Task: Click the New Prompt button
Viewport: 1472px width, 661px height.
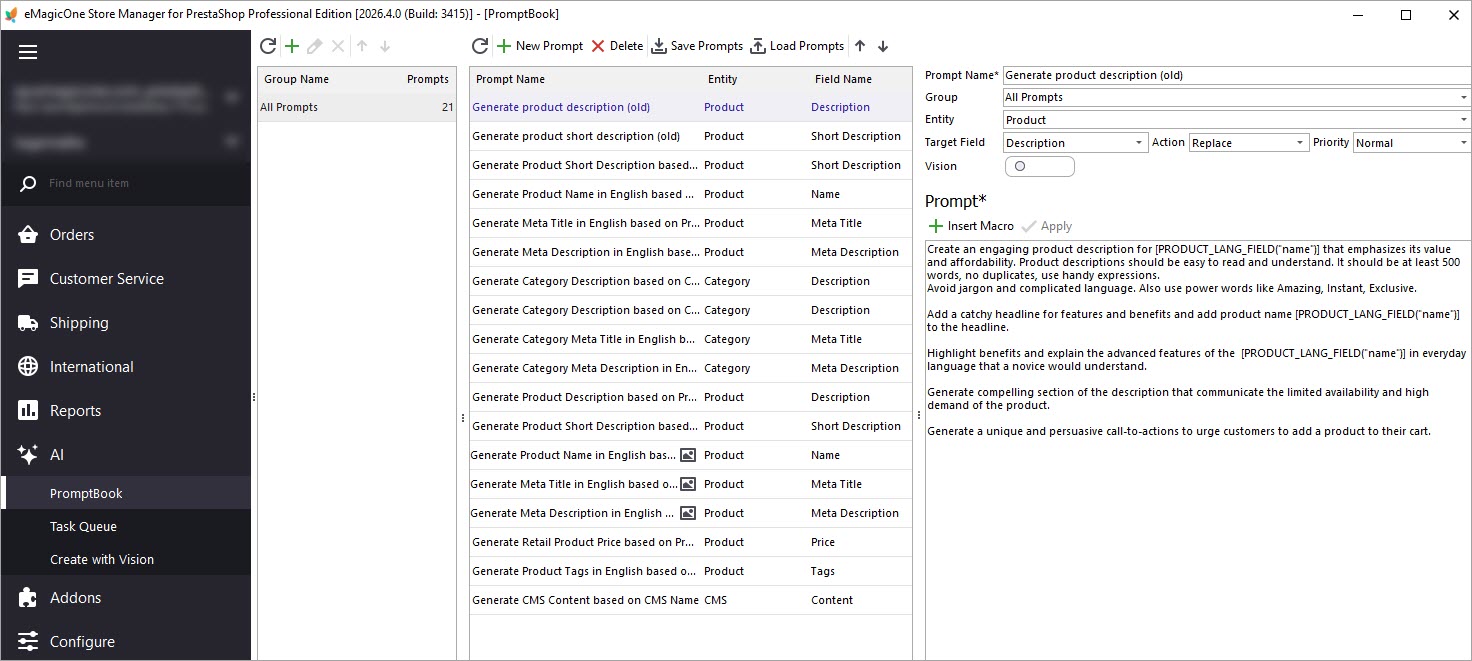Action: point(539,46)
